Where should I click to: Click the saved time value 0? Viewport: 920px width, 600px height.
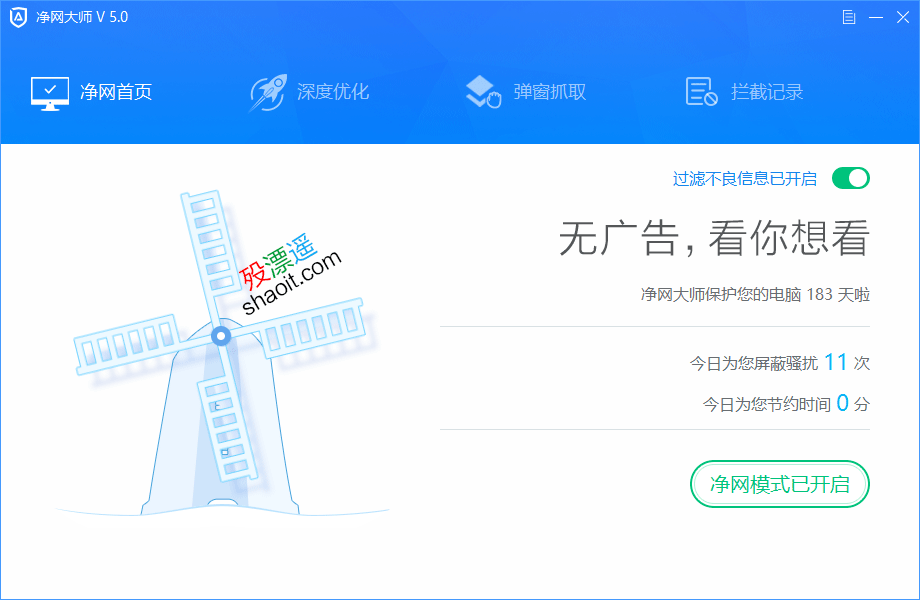point(842,403)
